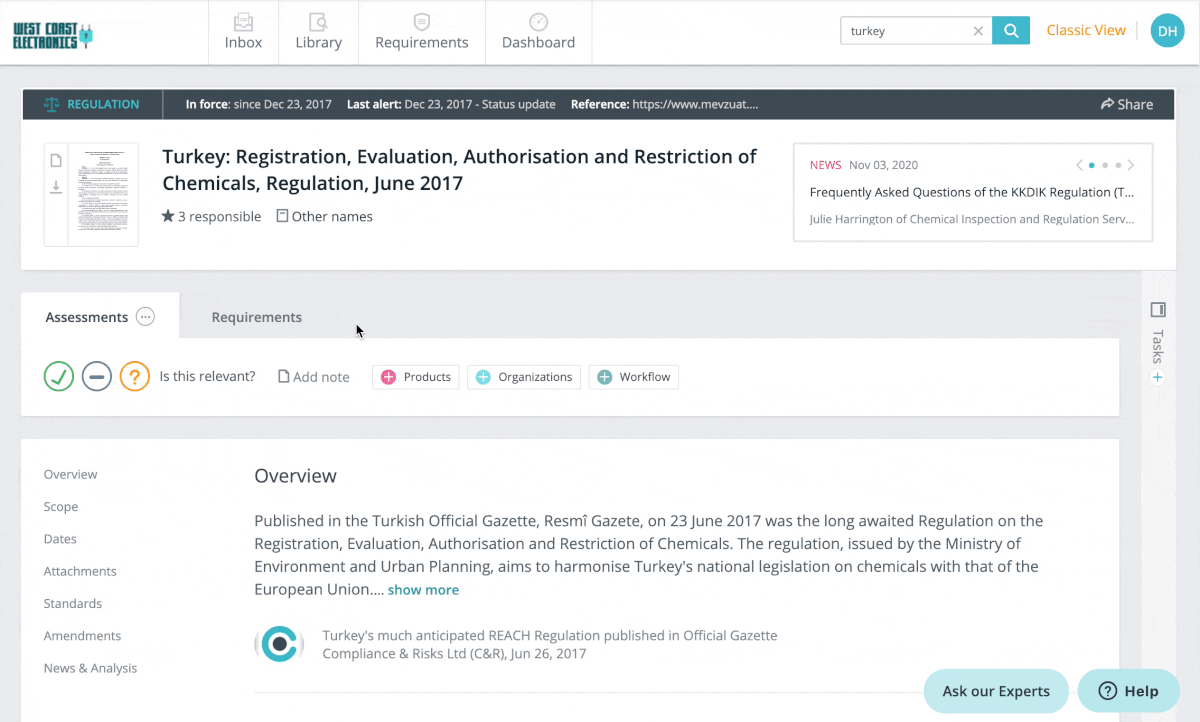Mark regulation as relevant with green check
This screenshot has width=1200, height=722.
click(59, 376)
